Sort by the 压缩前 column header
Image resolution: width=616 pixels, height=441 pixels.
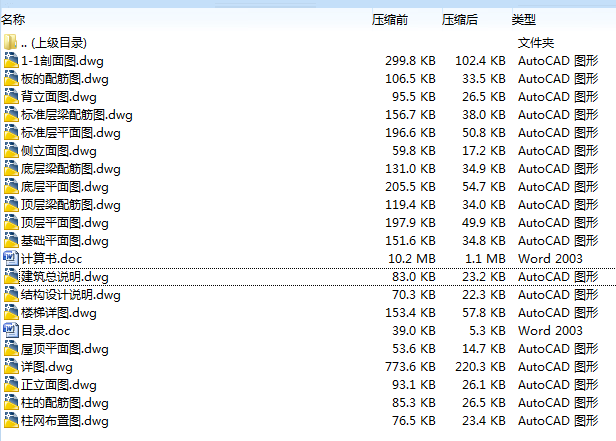click(x=390, y=20)
